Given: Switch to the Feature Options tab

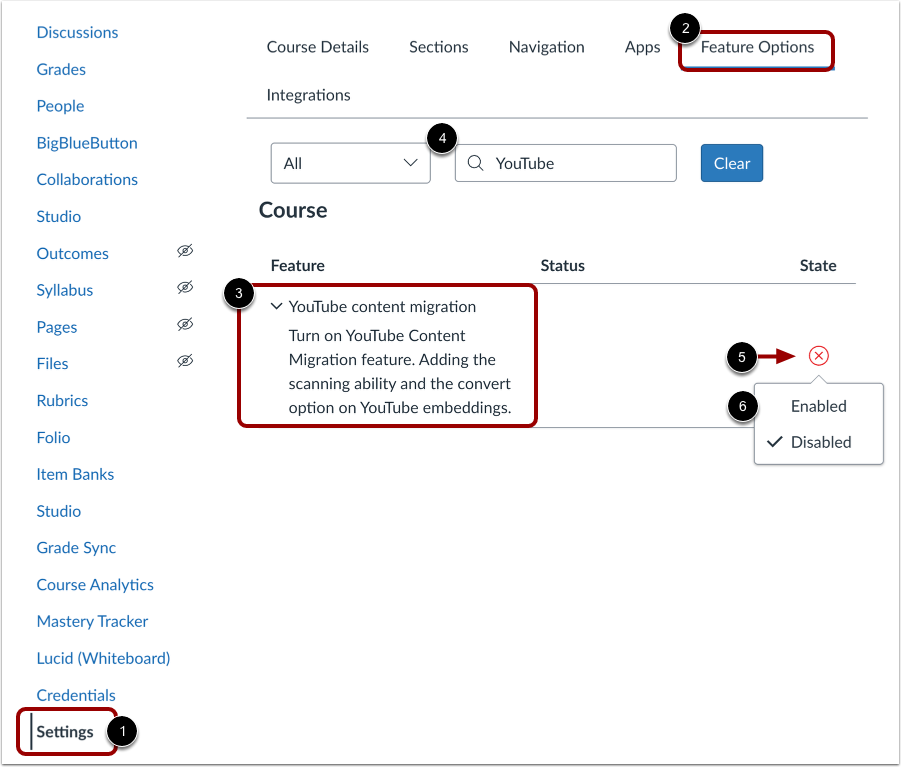Looking at the screenshot, I should click(755, 46).
